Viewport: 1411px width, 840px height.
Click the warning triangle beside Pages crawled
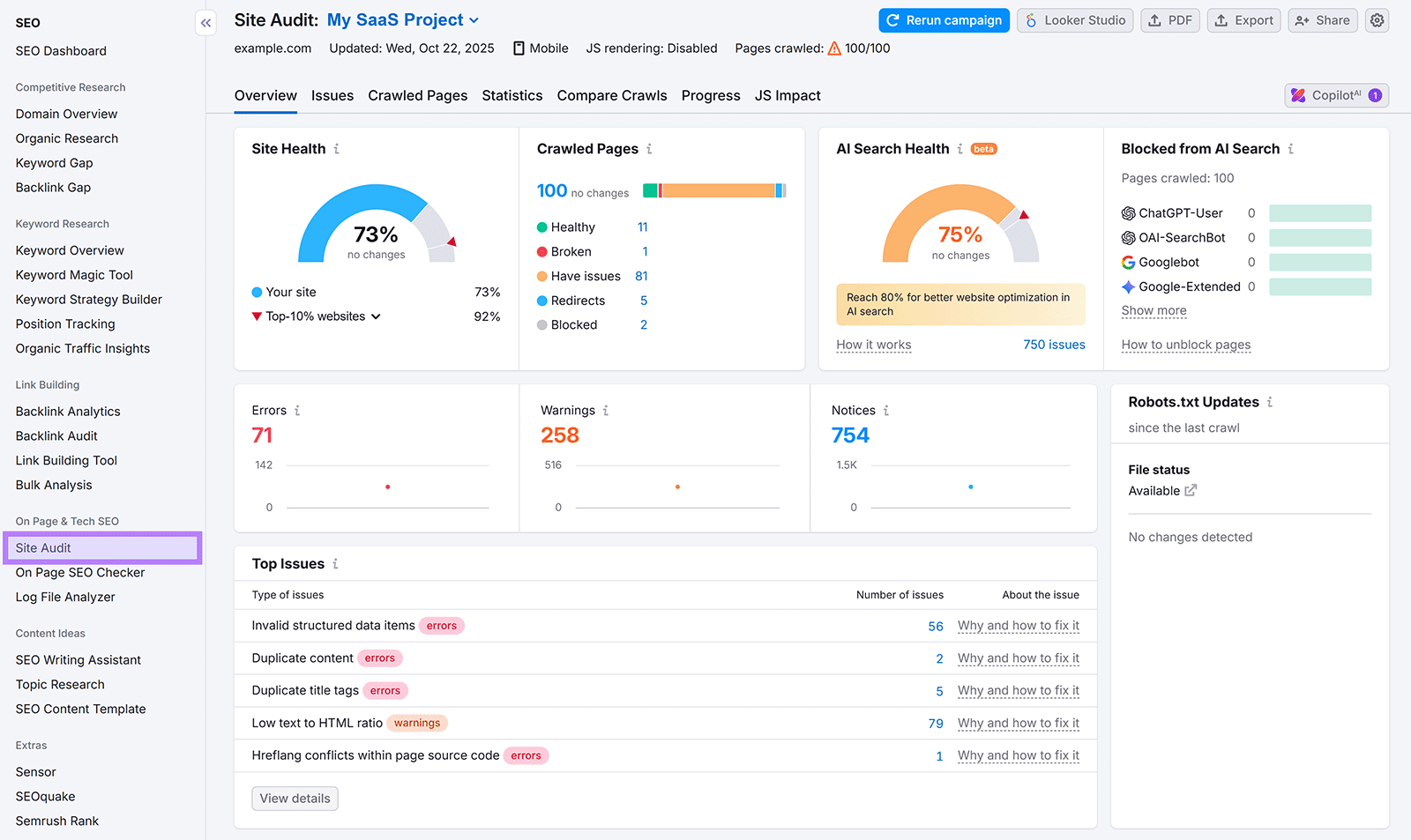[x=835, y=48]
